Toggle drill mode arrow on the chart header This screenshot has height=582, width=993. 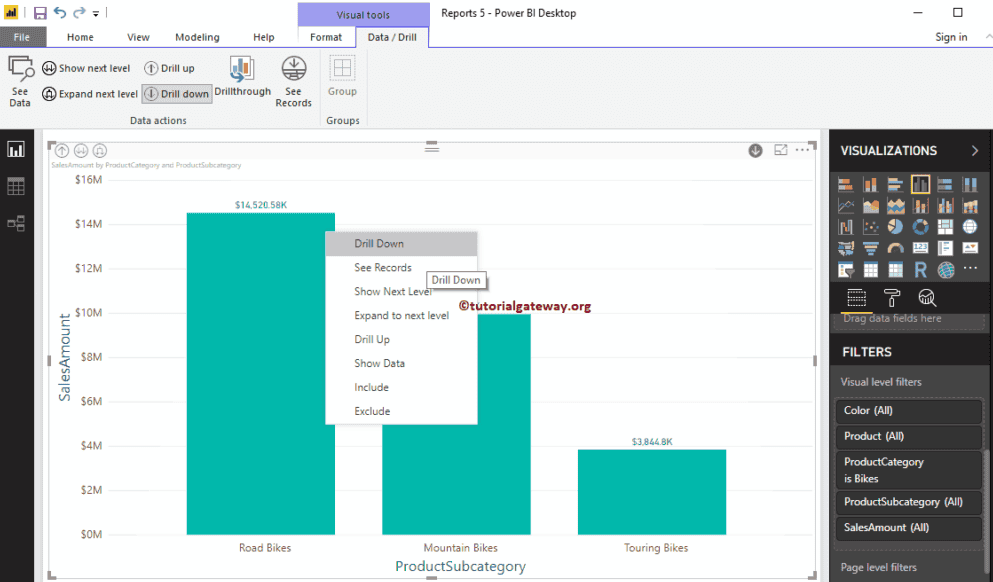[x=755, y=151]
